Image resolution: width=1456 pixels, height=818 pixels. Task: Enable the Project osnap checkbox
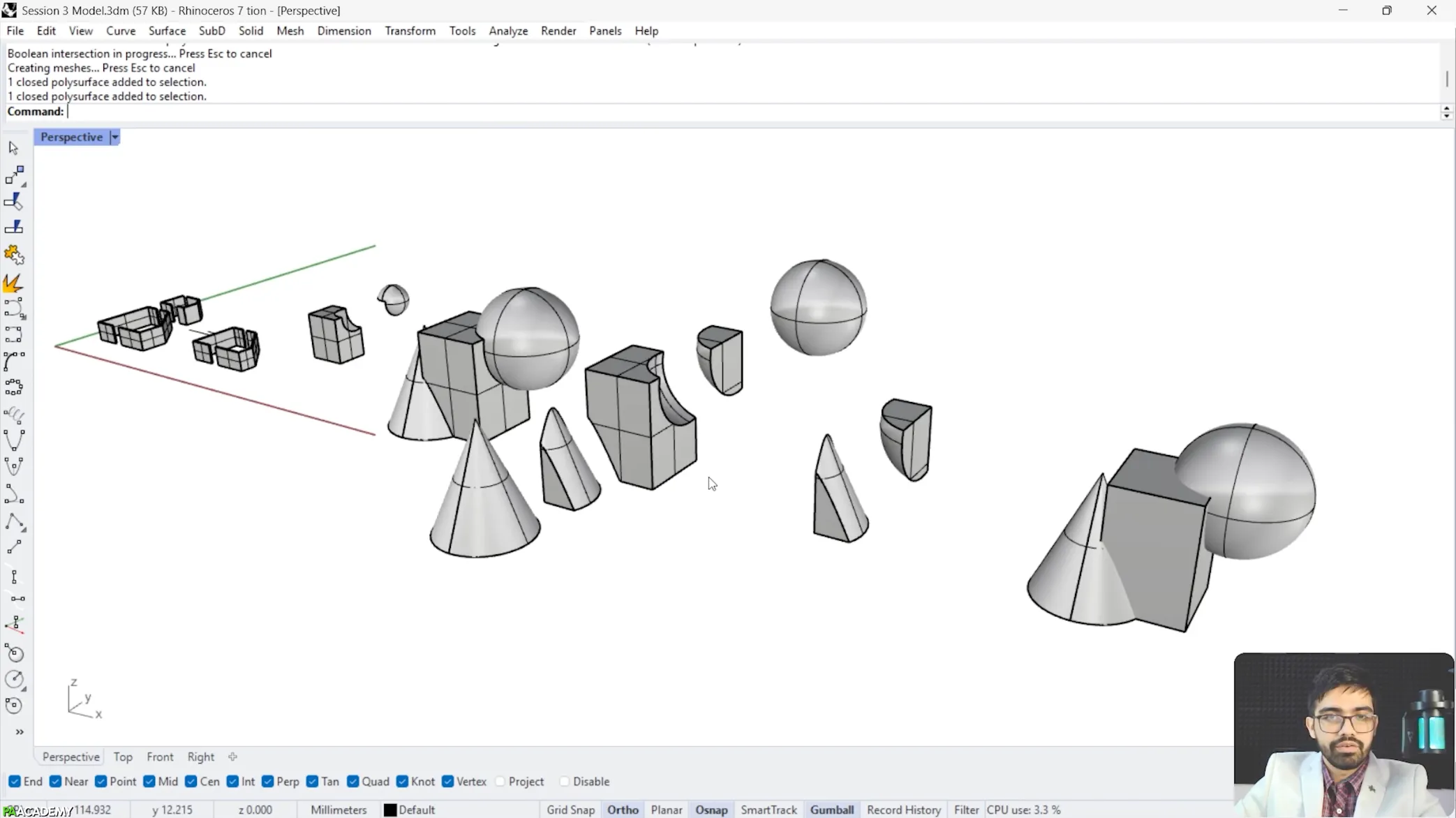click(500, 781)
